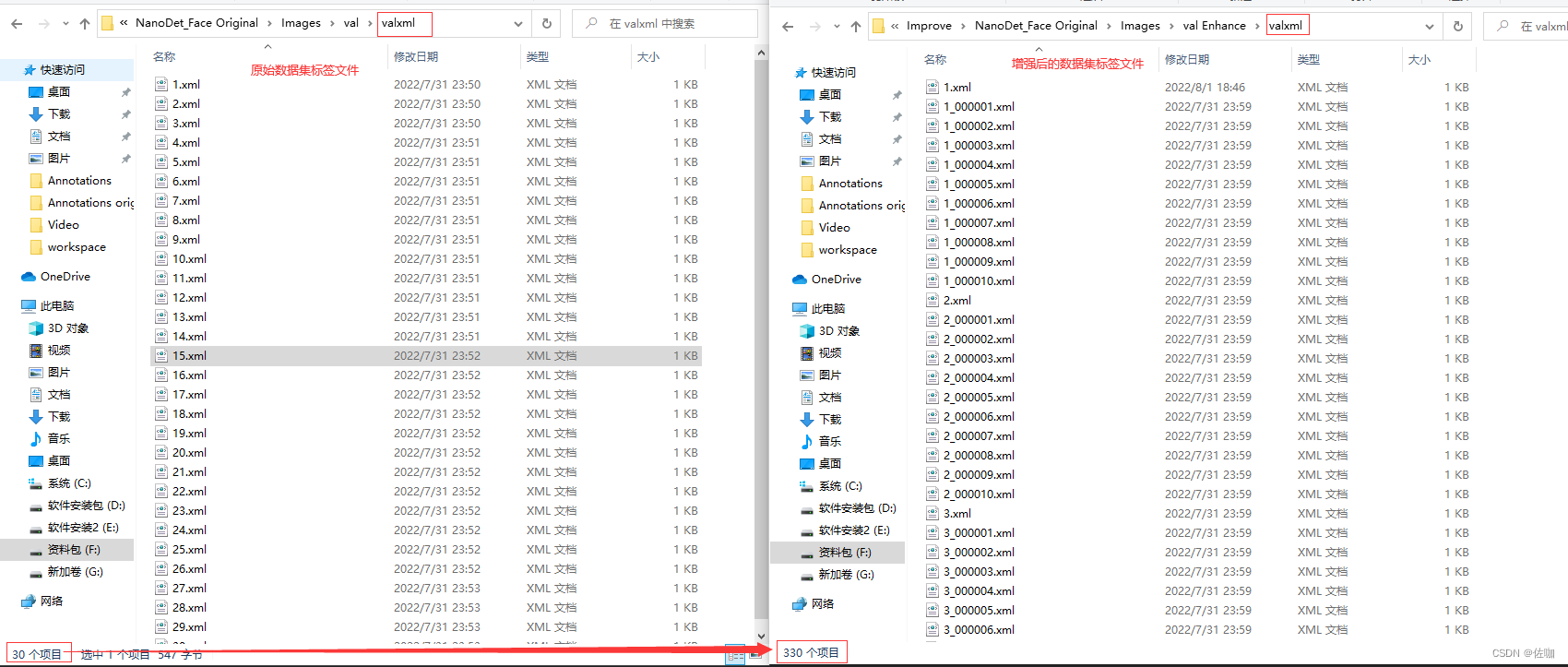The height and width of the screenshot is (667, 1568).
Task: Open OneDrive in right window sidebar
Action: pyautogui.click(x=826, y=279)
